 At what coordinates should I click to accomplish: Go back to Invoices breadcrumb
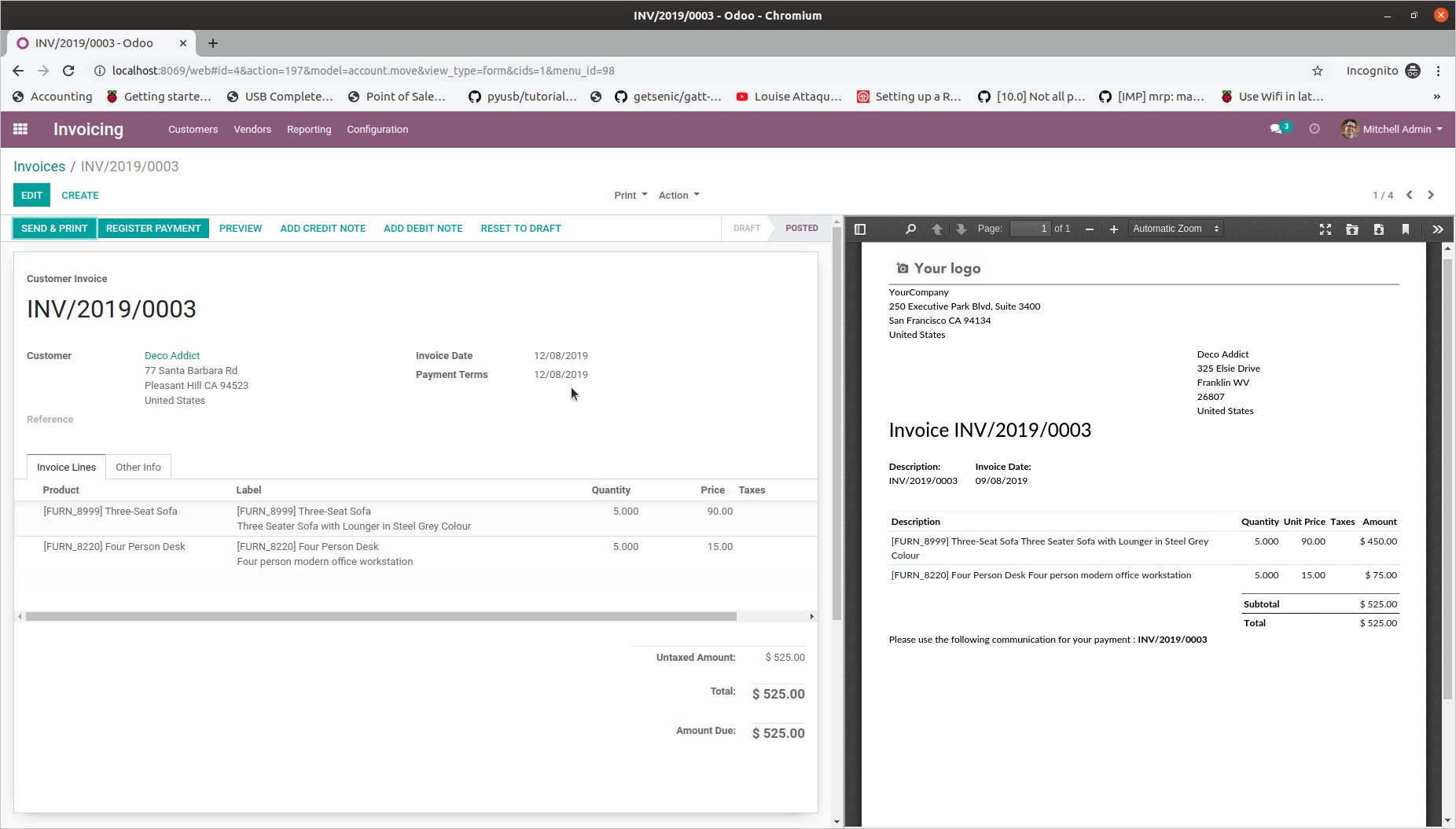pyautogui.click(x=39, y=167)
